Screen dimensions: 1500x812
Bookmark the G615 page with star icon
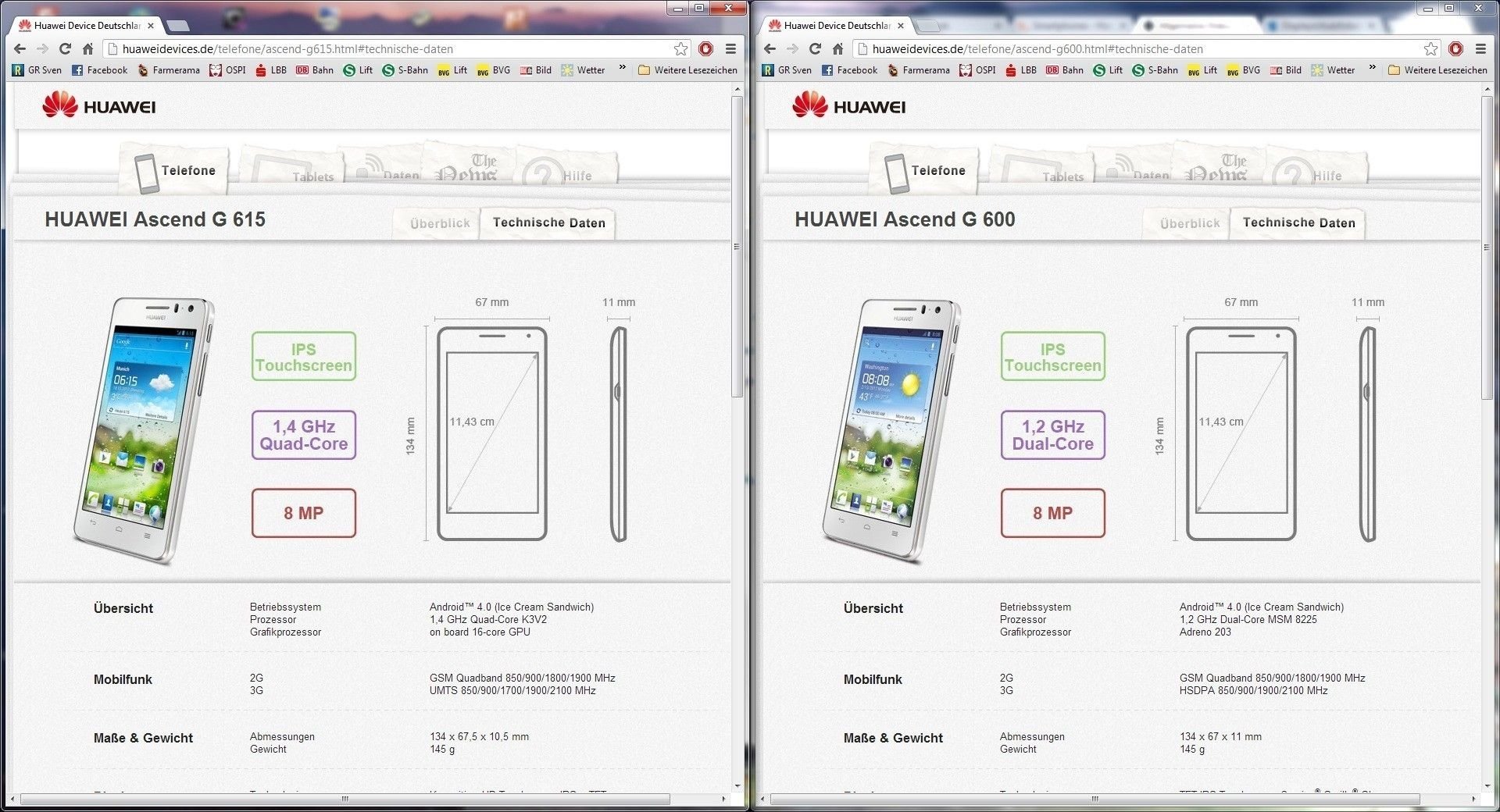[681, 49]
